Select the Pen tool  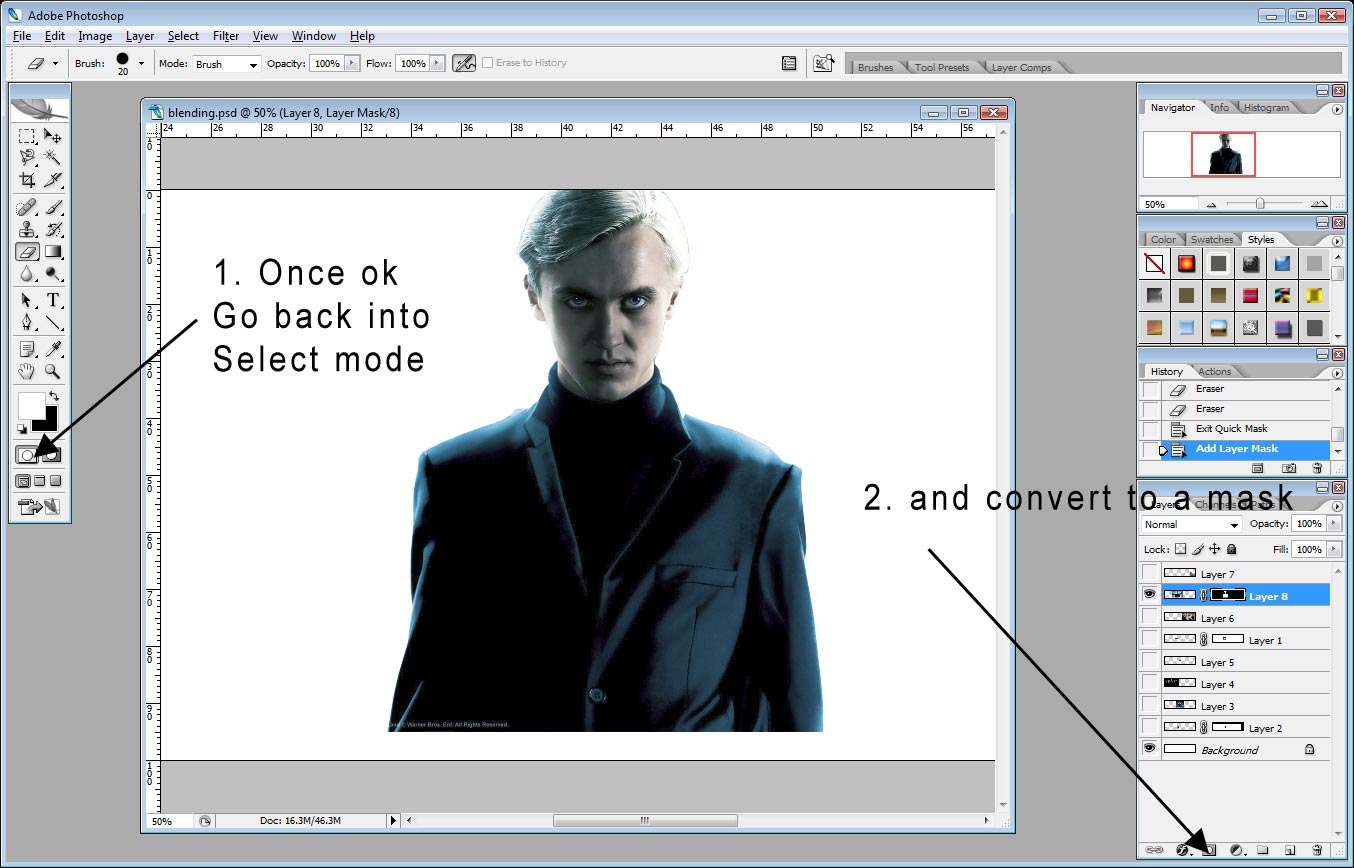click(27, 323)
